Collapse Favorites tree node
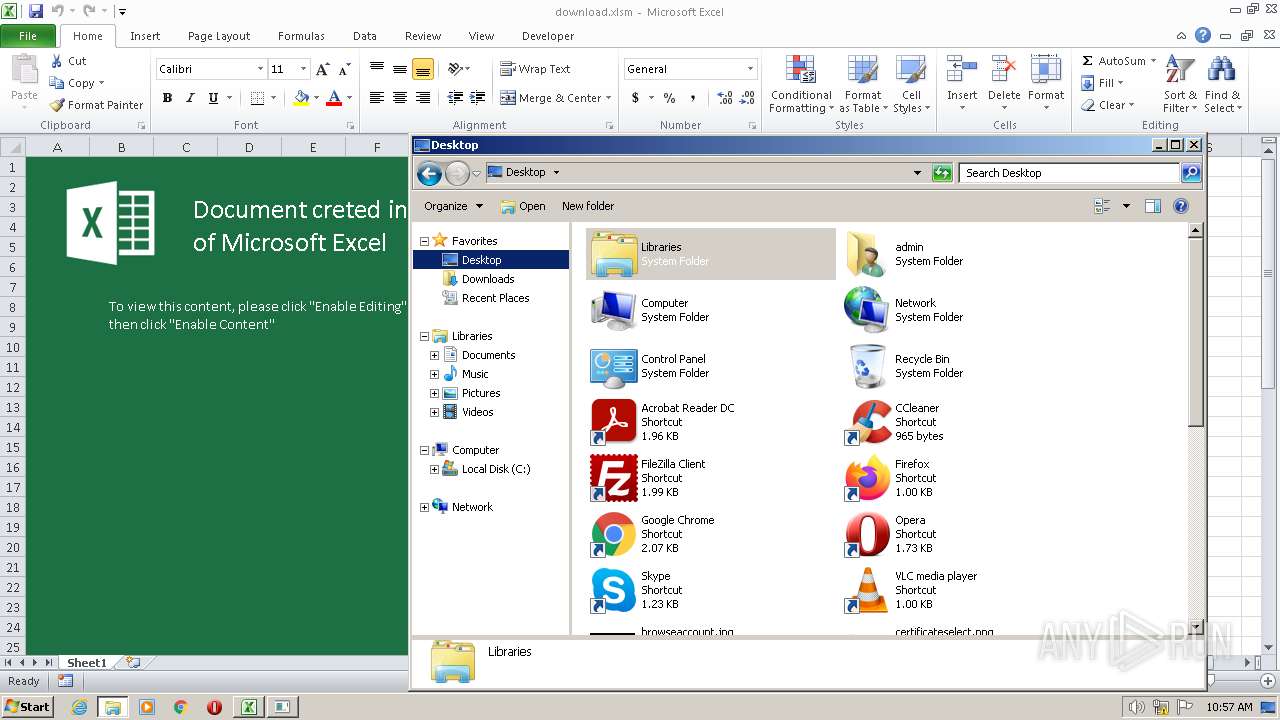The height and width of the screenshot is (720, 1280). (425, 241)
